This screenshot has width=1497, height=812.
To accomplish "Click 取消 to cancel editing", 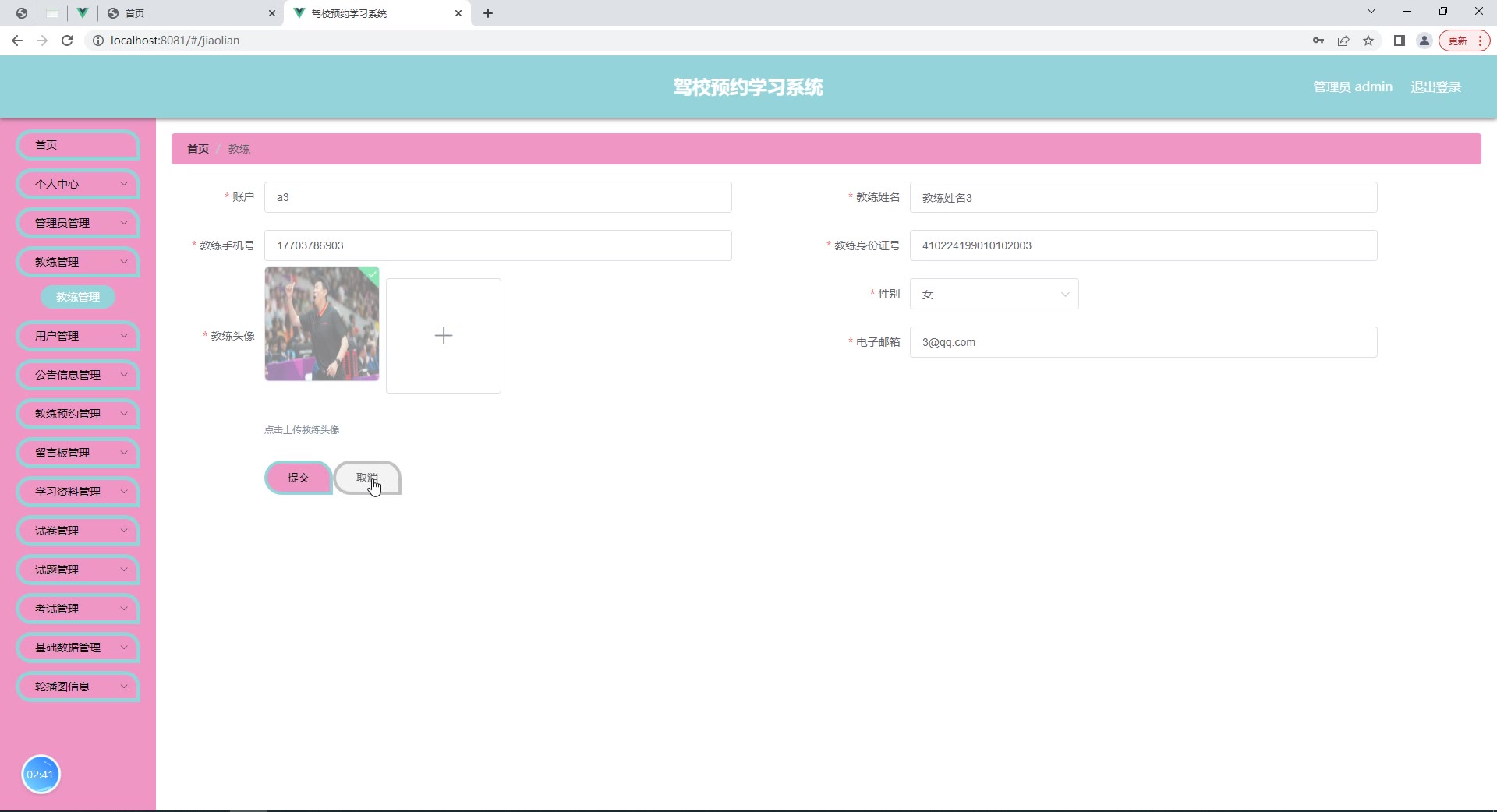I will pyautogui.click(x=367, y=478).
